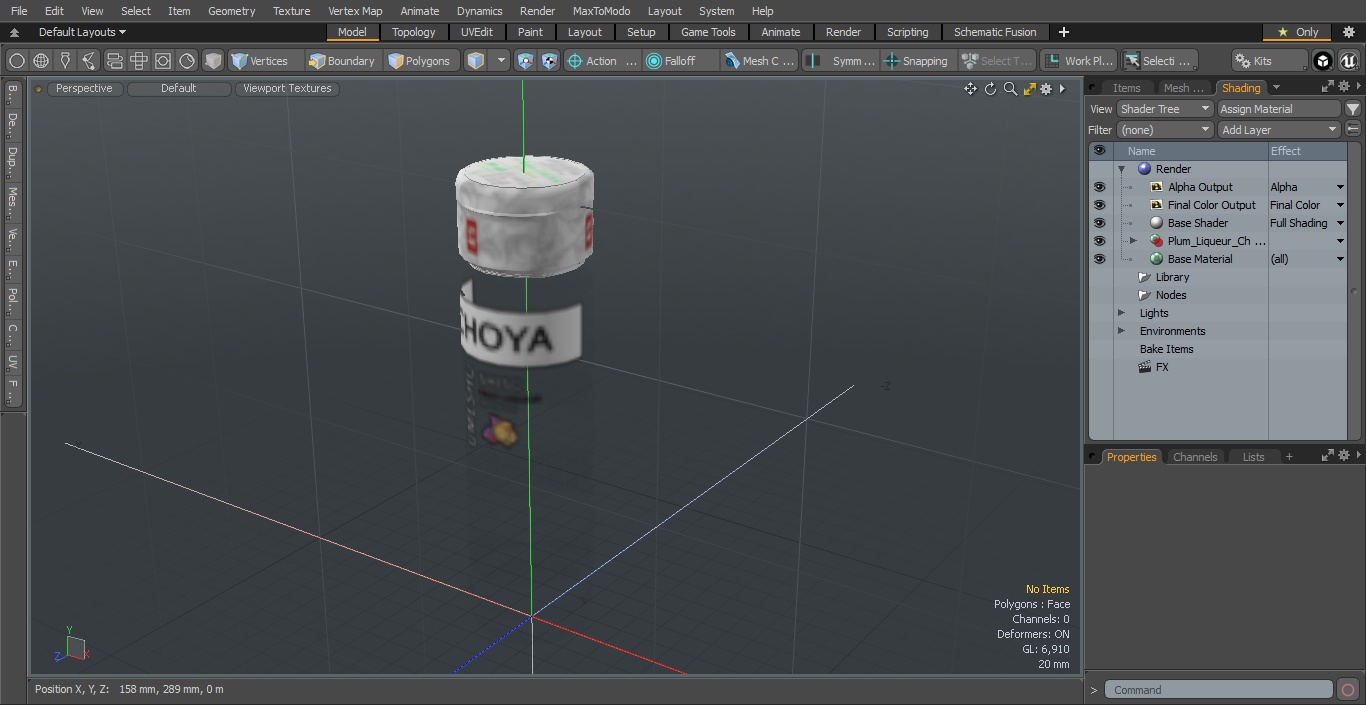
Task: Open the Shader Tree view dropdown
Action: pos(1165,109)
